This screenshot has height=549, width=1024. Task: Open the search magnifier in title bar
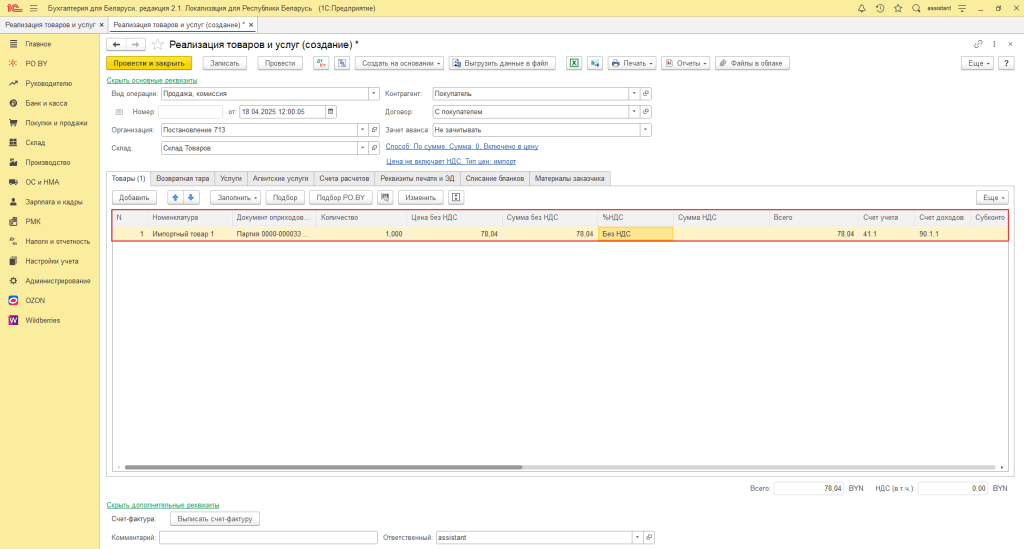[916, 8]
